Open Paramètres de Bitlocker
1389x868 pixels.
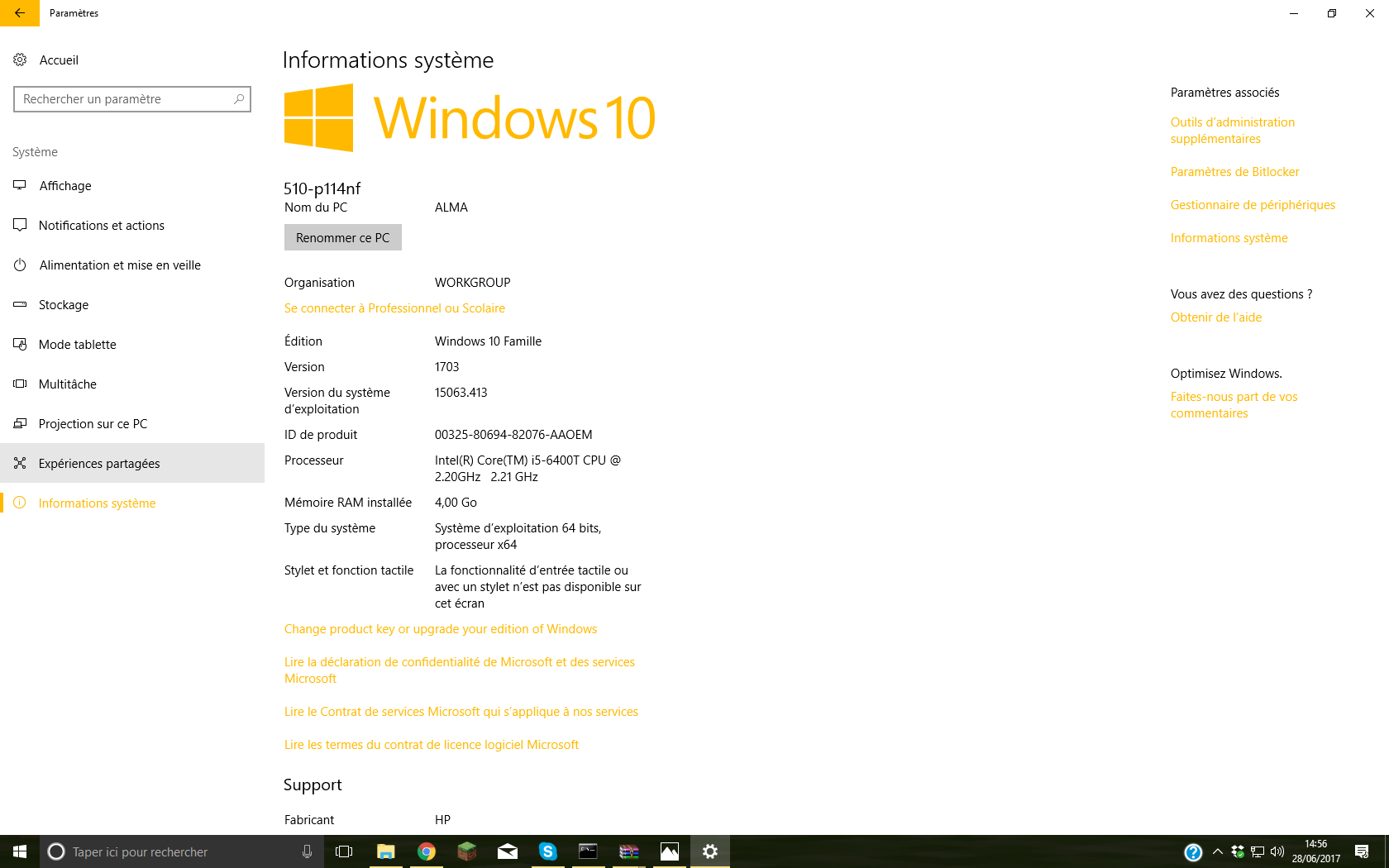click(1235, 172)
